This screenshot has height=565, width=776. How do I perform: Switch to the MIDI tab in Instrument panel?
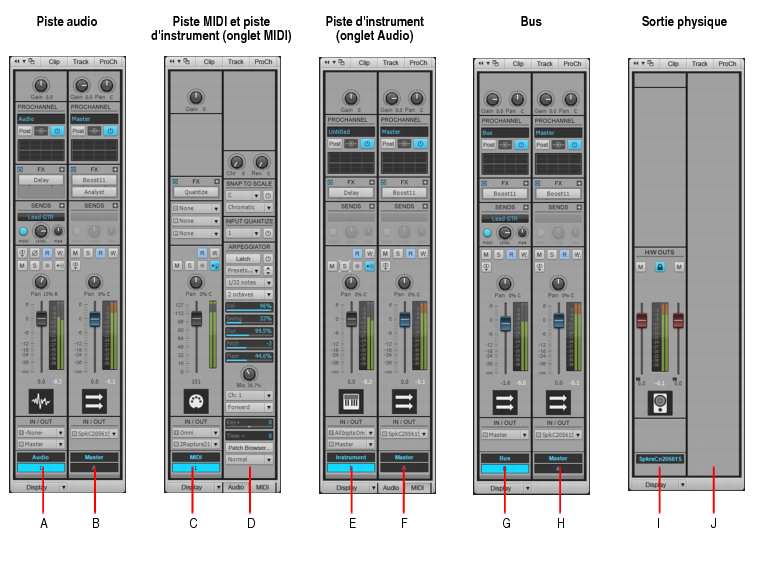click(x=417, y=488)
